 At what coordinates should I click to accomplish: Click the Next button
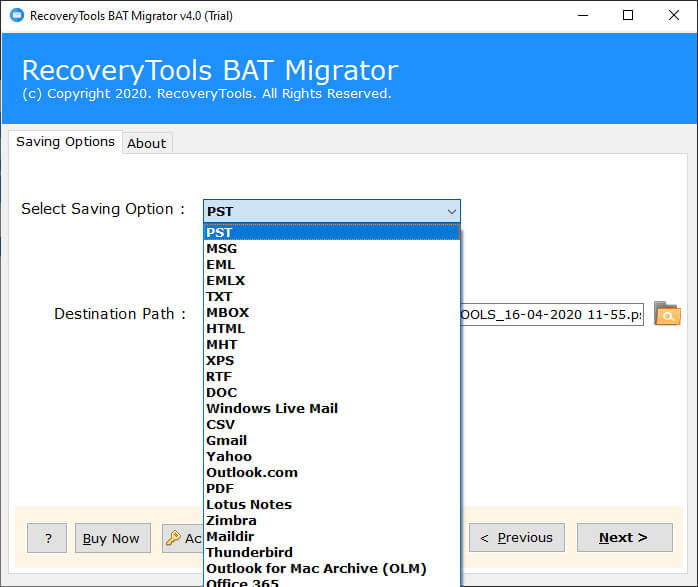624,538
